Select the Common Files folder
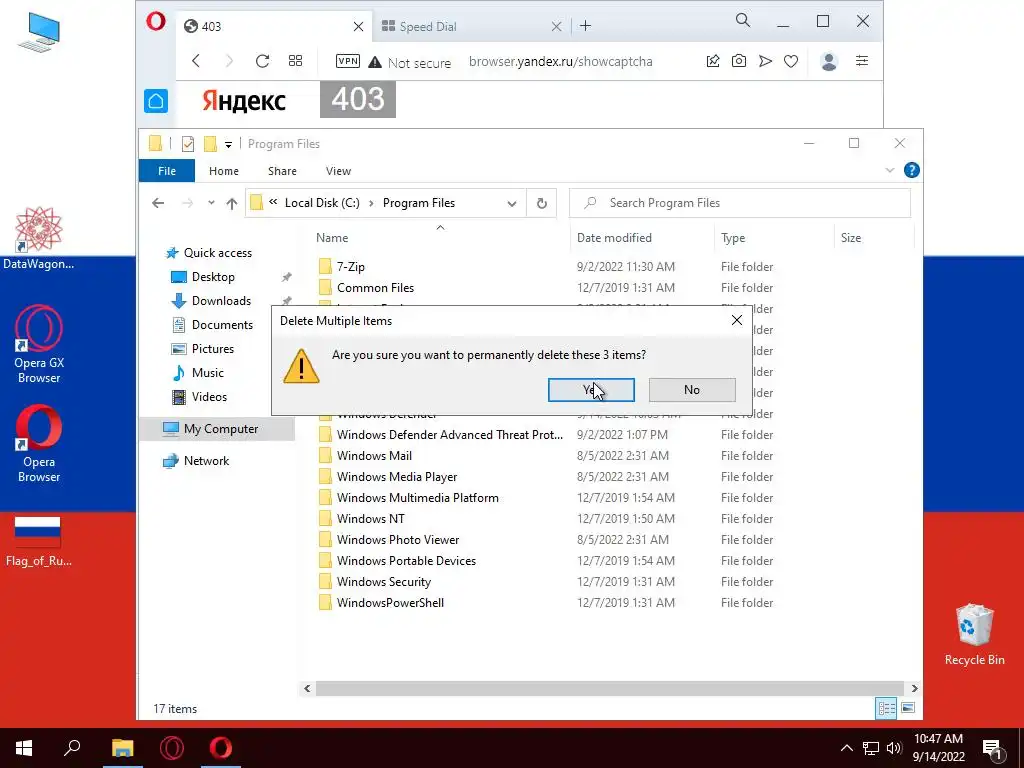Screen dimensions: 1024x768 (376, 288)
